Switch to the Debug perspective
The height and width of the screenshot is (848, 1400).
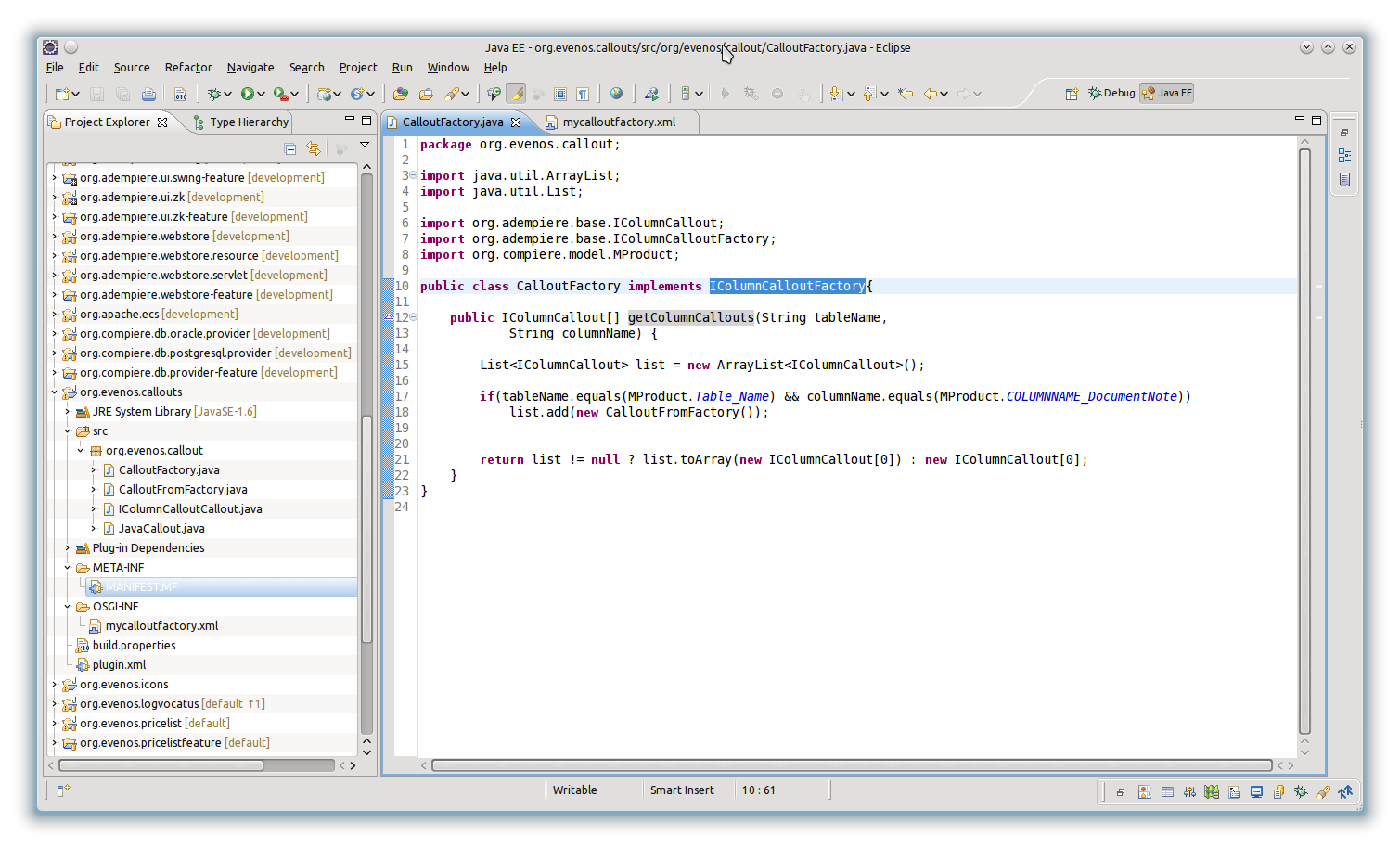pyautogui.click(x=1111, y=94)
